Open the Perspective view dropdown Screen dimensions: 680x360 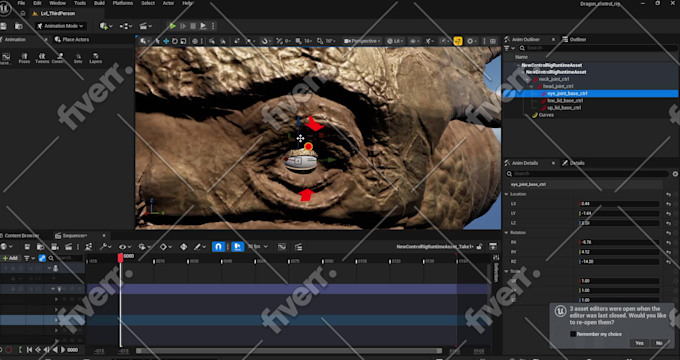click(362, 41)
